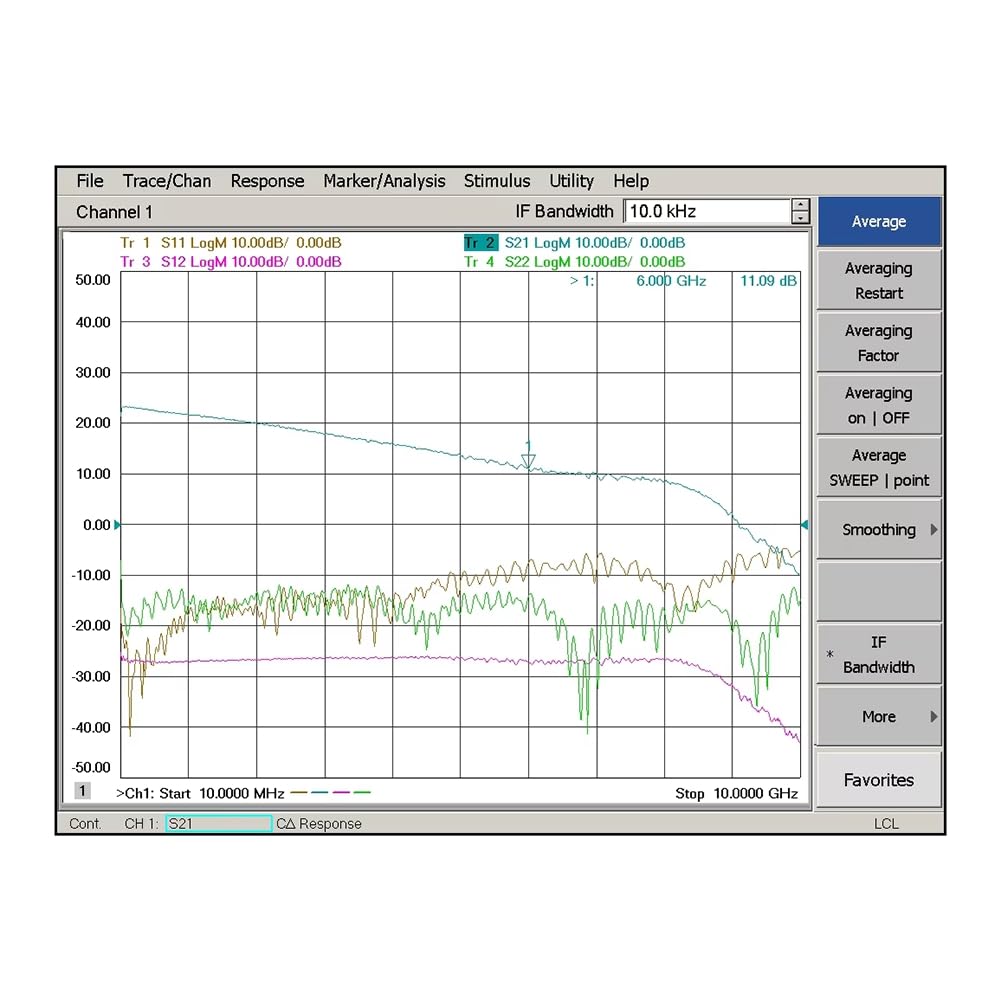The image size is (1001, 1001).
Task: Click asterisk beside IF Bandwidth softkey
Action: click(x=830, y=655)
